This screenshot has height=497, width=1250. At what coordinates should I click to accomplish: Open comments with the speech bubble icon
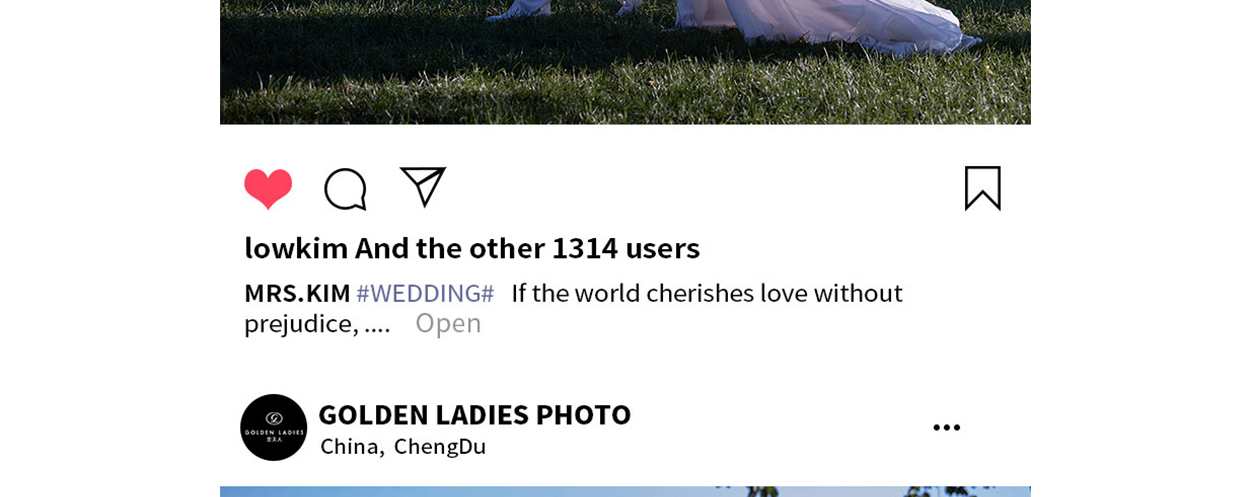tap(345, 189)
